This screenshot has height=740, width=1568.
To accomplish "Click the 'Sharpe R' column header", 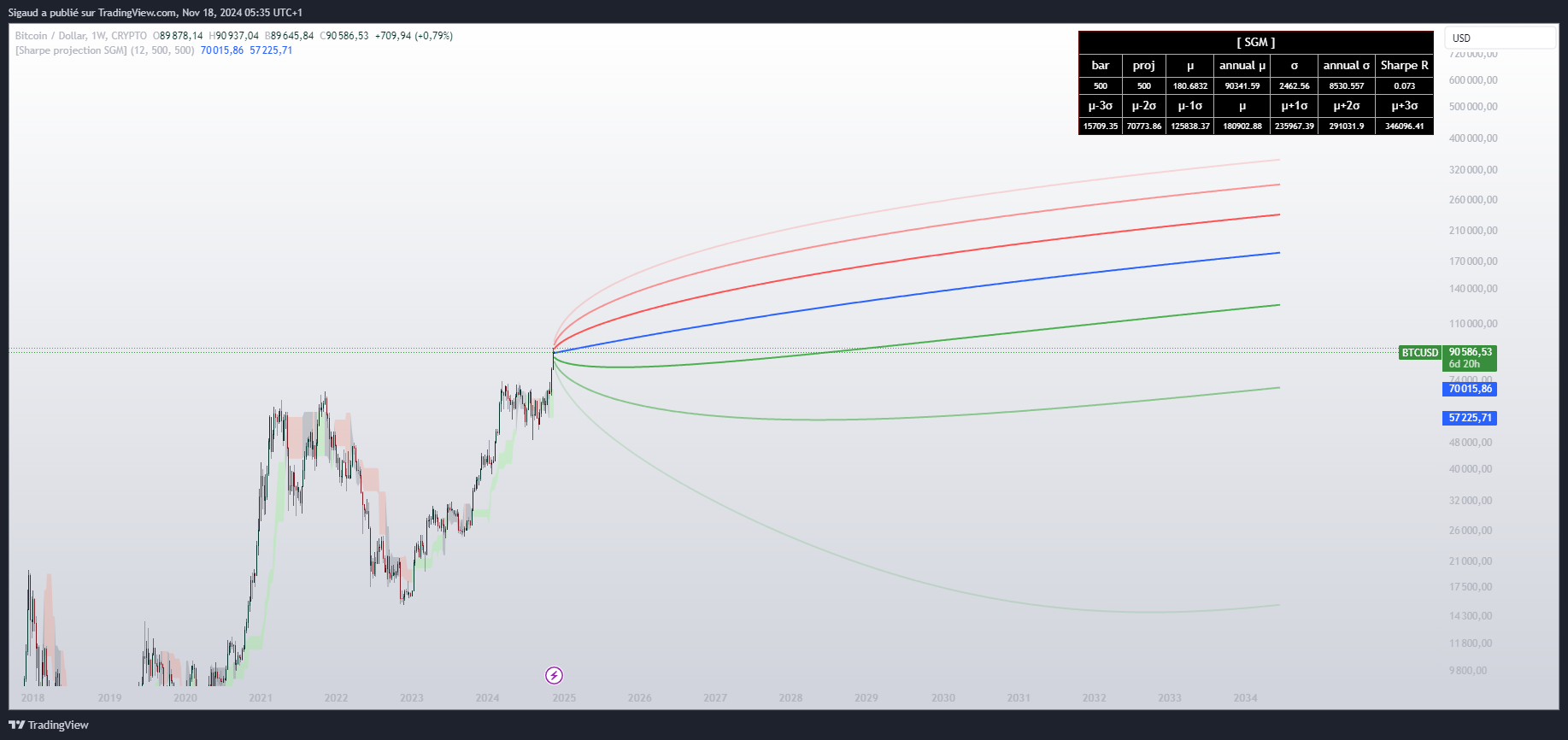I will [1405, 65].
